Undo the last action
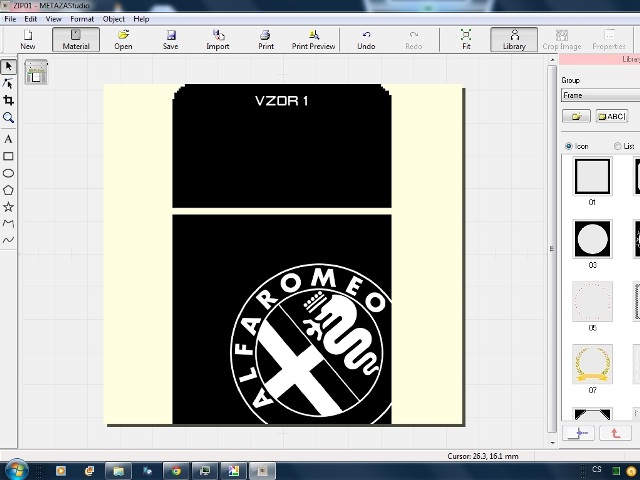This screenshot has height=480, width=640. 366,40
